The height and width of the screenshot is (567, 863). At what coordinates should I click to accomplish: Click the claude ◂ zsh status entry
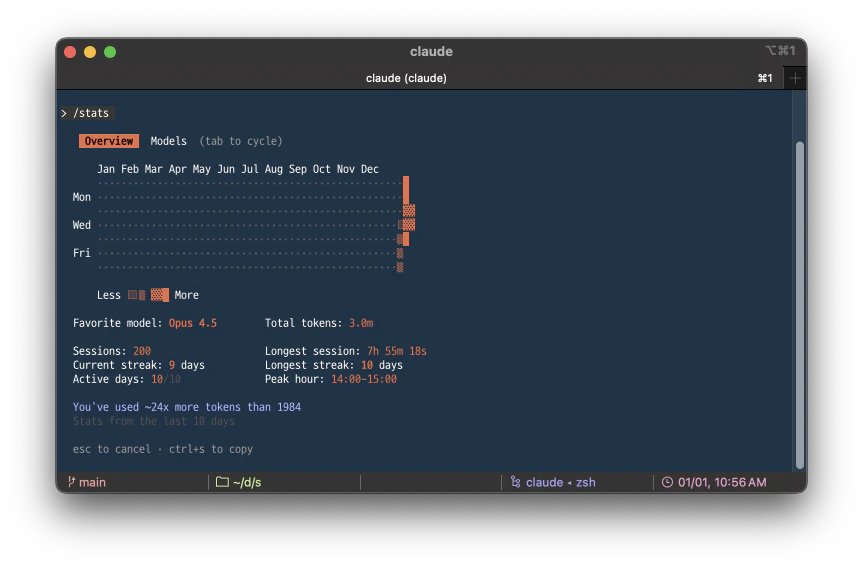[560, 482]
